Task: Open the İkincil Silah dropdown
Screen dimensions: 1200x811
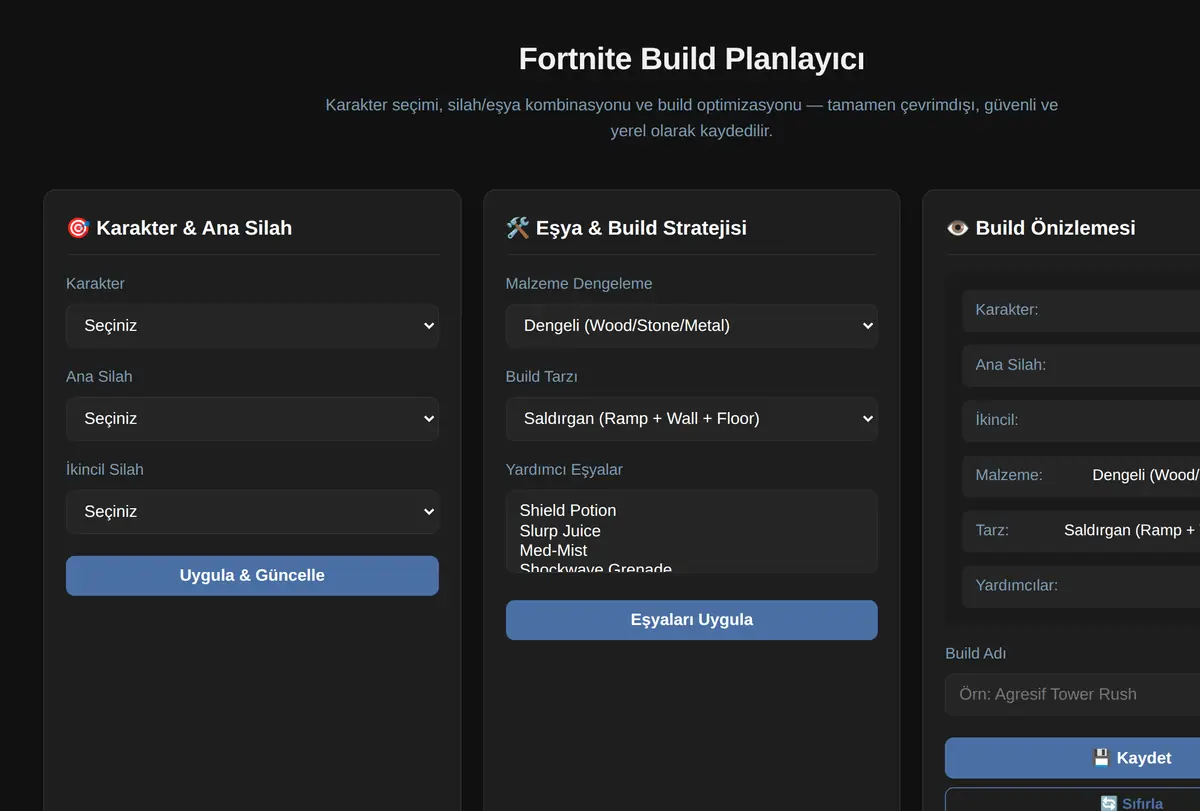Action: click(x=252, y=512)
